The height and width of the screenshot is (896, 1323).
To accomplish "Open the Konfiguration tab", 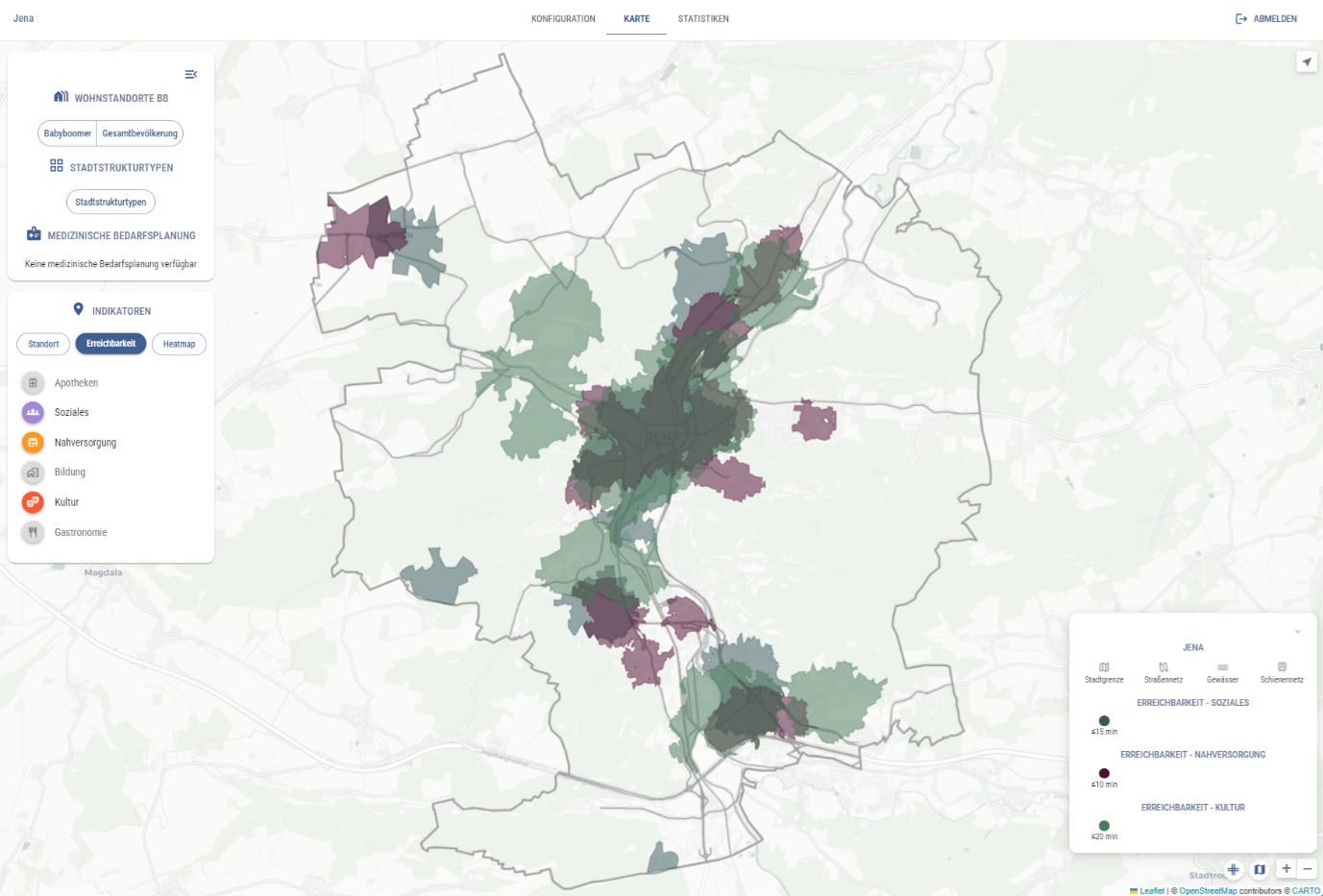I will coord(563,19).
